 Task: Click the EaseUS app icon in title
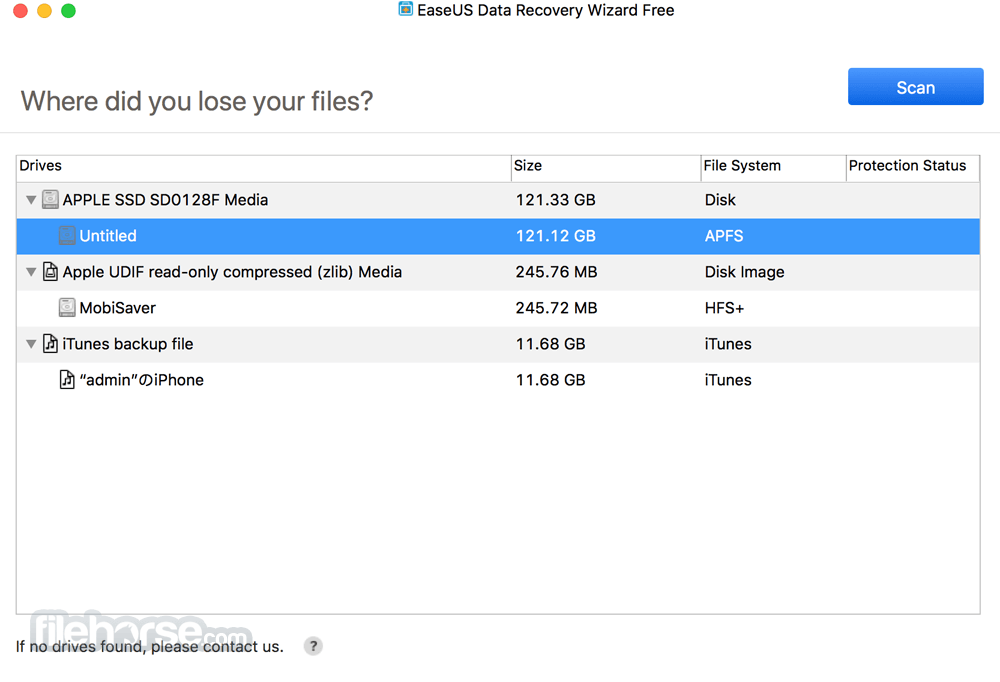coord(406,9)
